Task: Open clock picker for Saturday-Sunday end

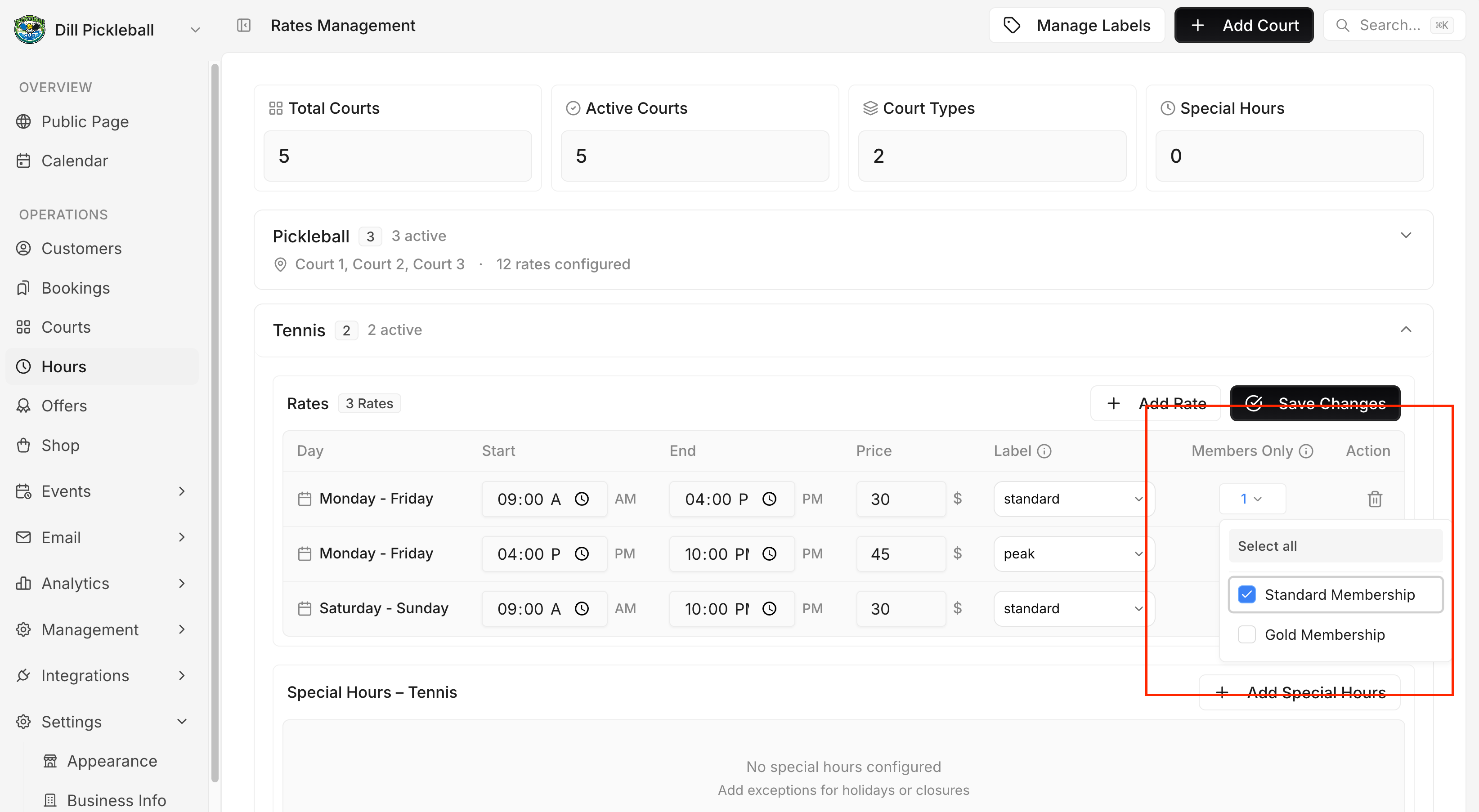Action: pos(769,608)
